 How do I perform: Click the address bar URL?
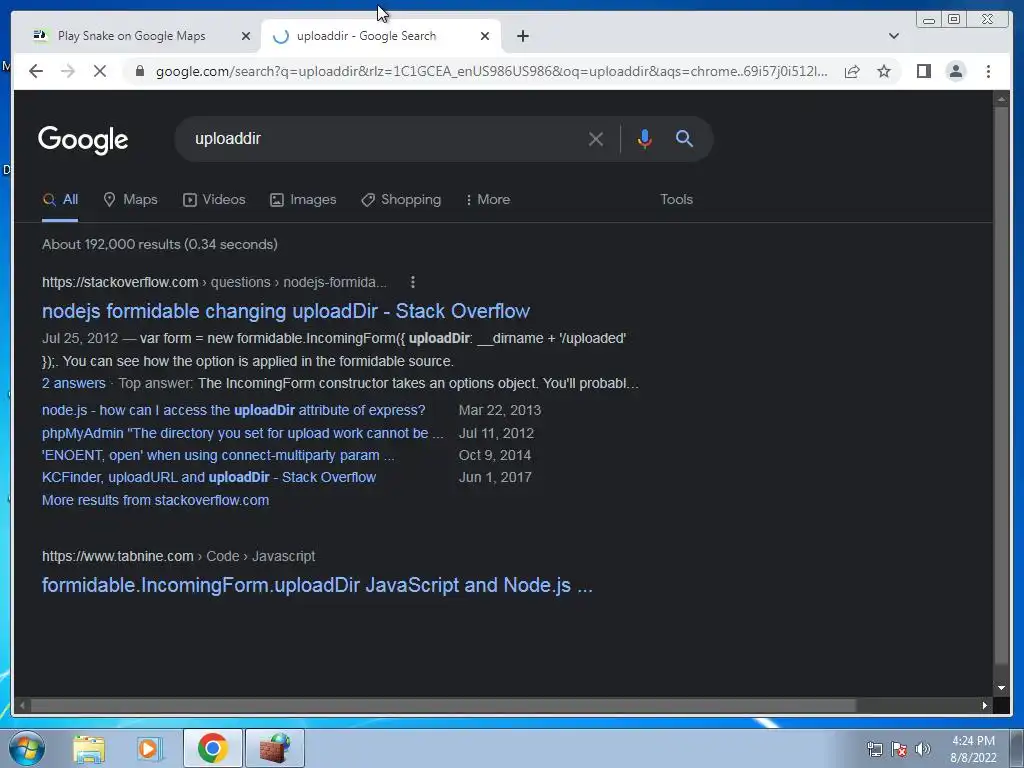point(491,71)
